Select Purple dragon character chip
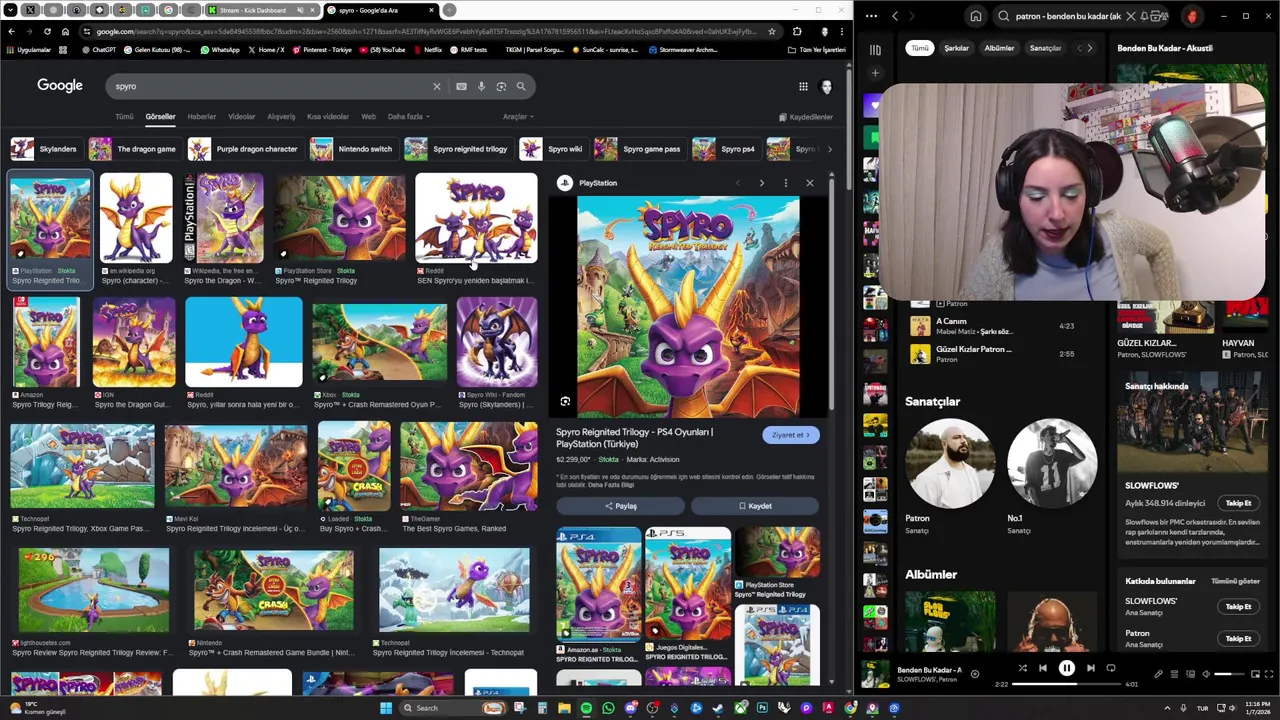Image resolution: width=1280 pixels, height=720 pixels. tap(244, 149)
